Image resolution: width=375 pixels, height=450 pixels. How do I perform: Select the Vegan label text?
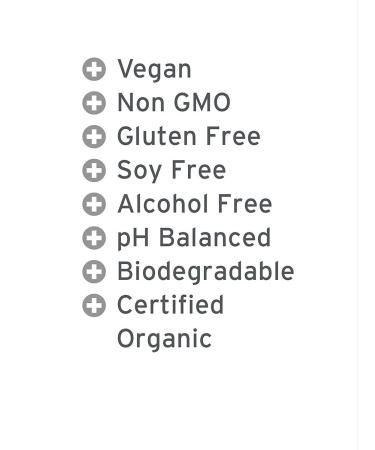pyautogui.click(x=154, y=70)
